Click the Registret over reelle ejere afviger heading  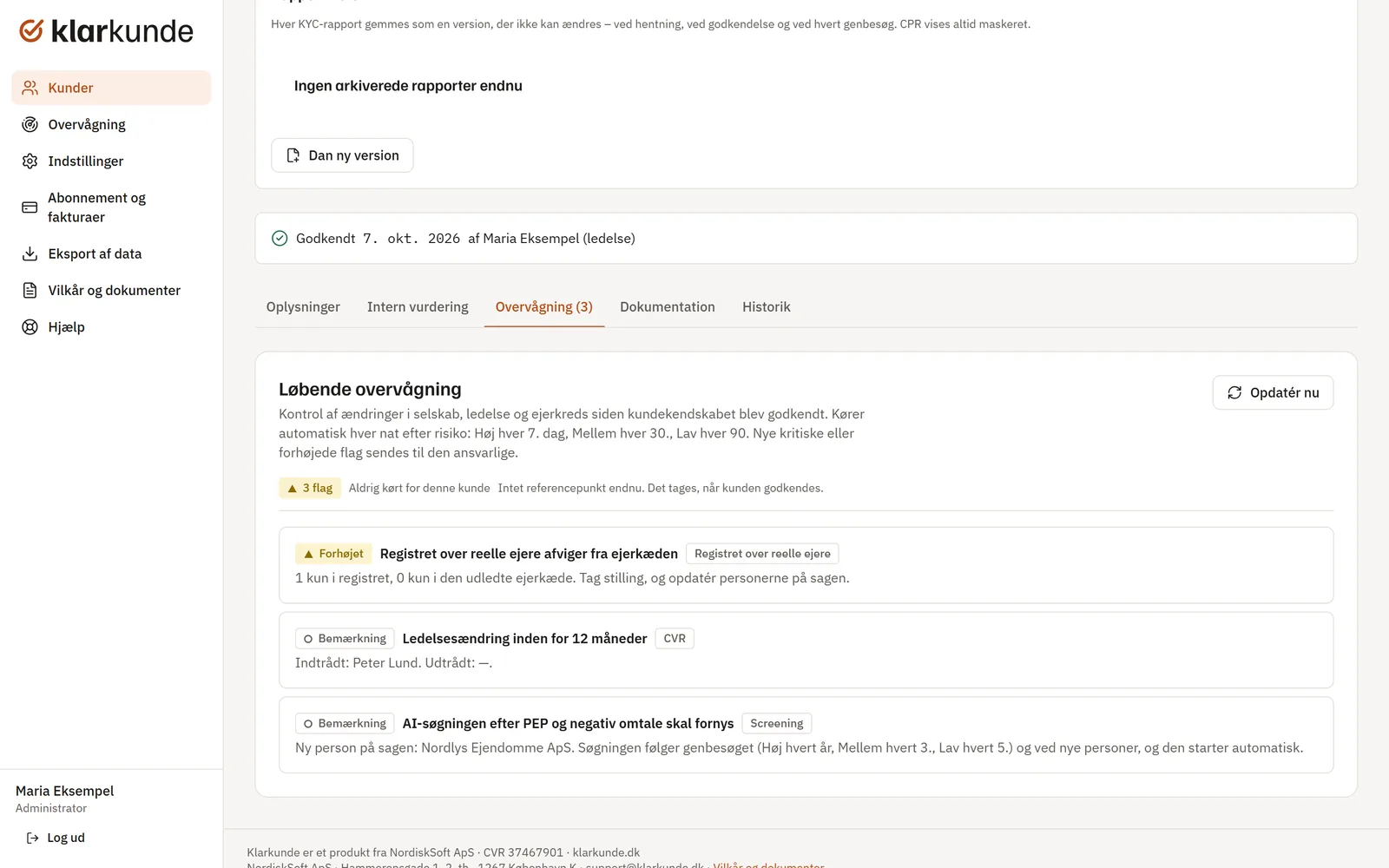[529, 554]
